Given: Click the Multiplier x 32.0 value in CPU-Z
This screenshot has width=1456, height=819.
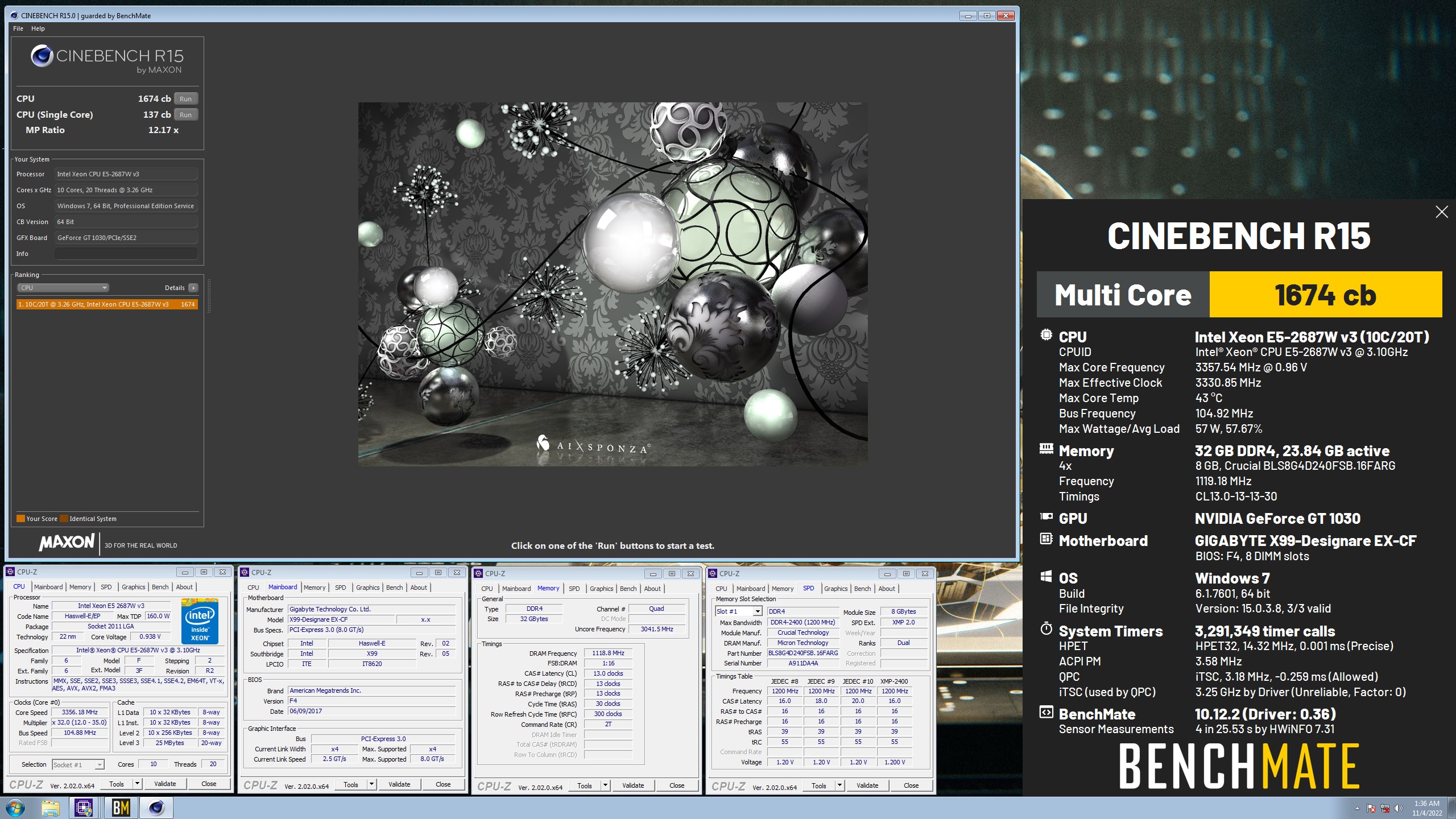Looking at the screenshot, I should [80, 722].
